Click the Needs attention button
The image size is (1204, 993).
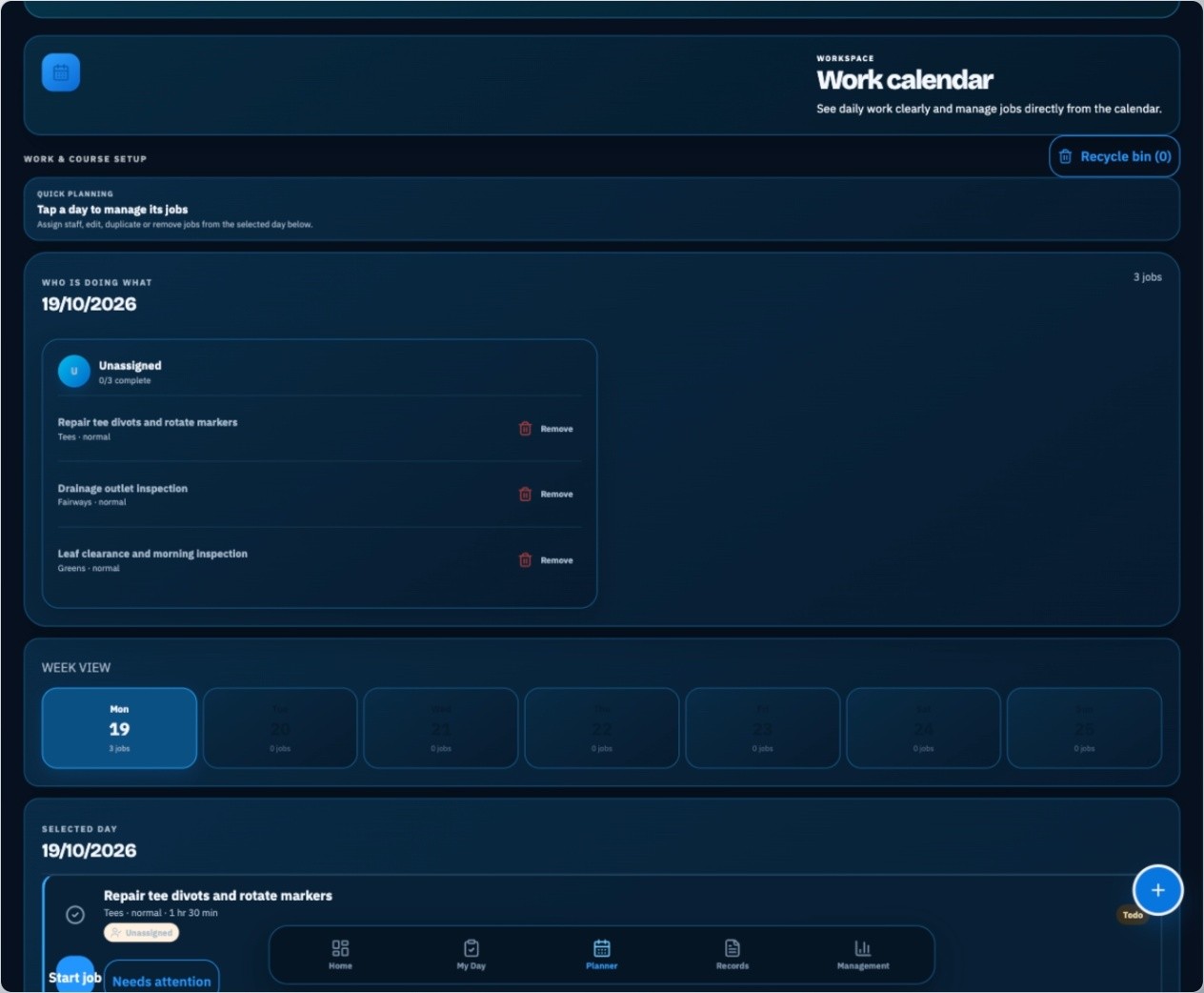(162, 980)
